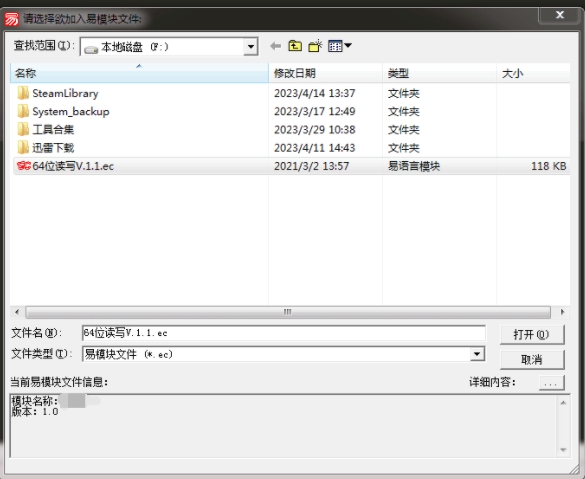The height and width of the screenshot is (479, 585).
Task: Click the 文件名 input field
Action: [284, 333]
